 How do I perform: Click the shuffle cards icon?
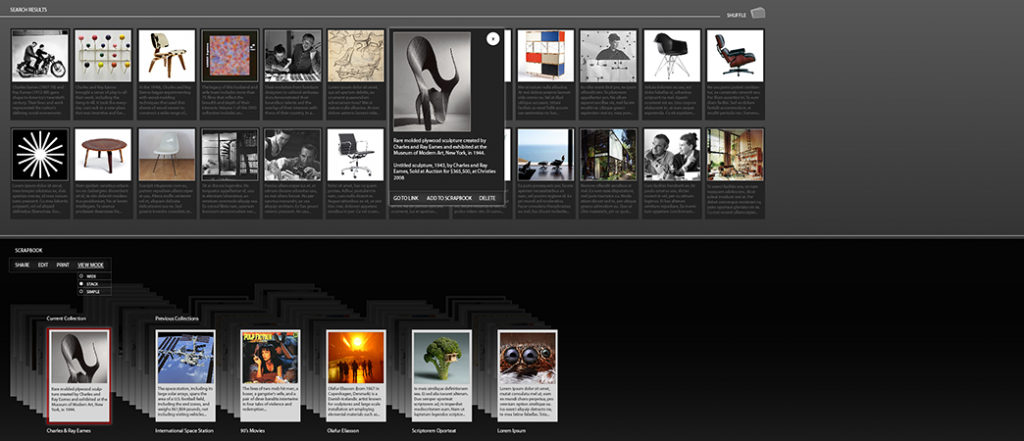coord(758,13)
